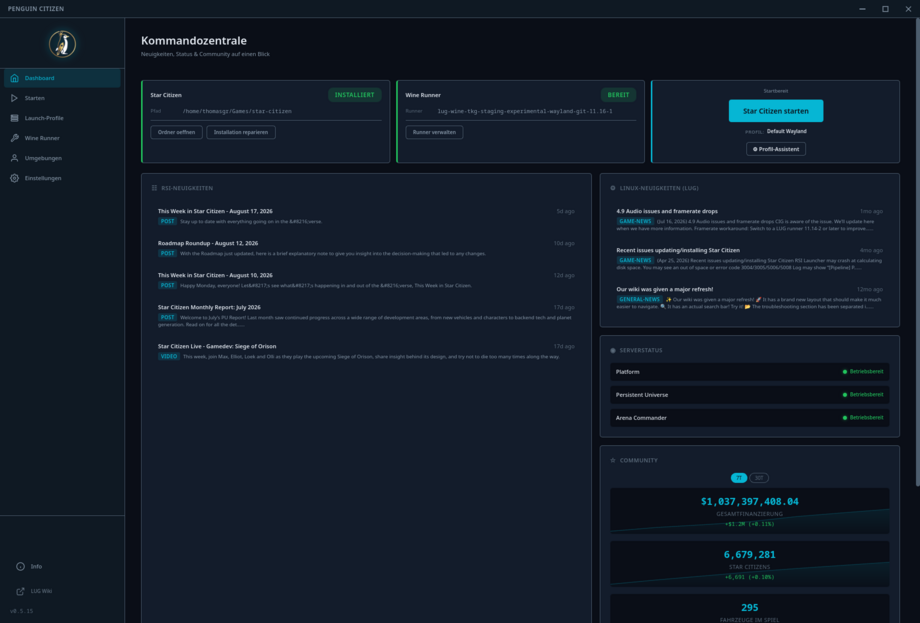This screenshot has height=623, width=920.
Task: Click the Persistent Universe status row
Action: [749, 395]
